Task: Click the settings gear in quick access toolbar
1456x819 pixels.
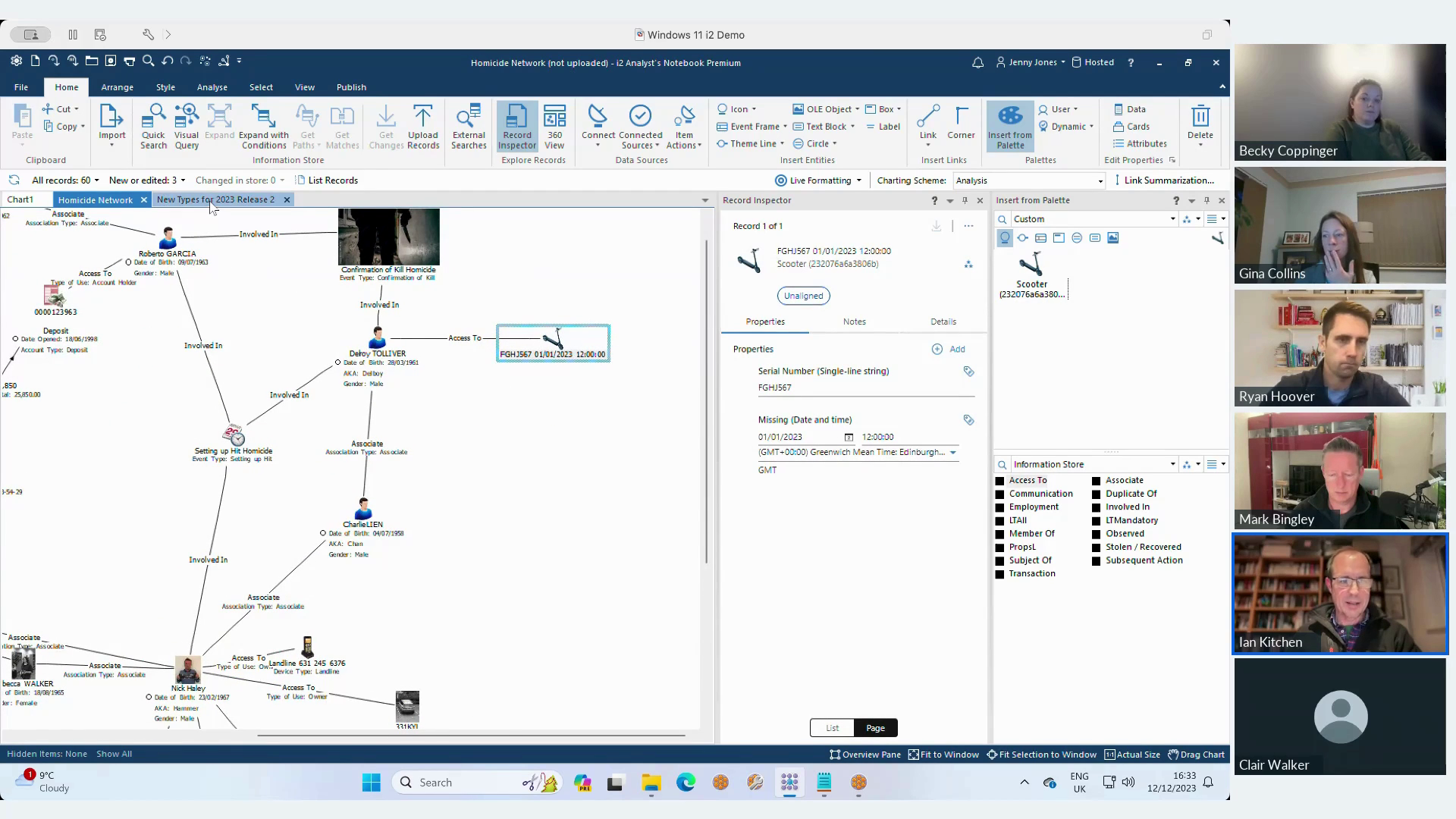Action: 16,61
